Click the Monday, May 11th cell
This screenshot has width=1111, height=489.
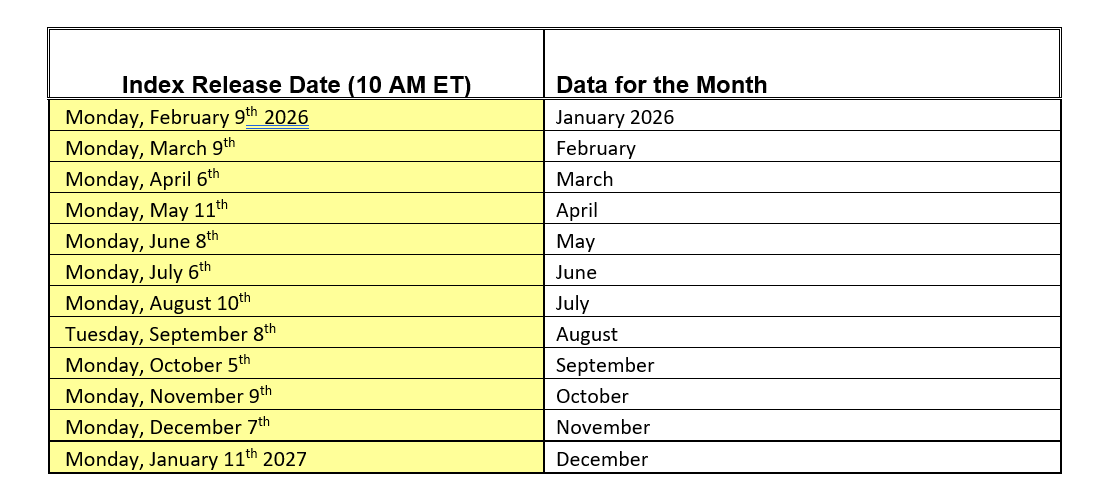(x=296, y=209)
